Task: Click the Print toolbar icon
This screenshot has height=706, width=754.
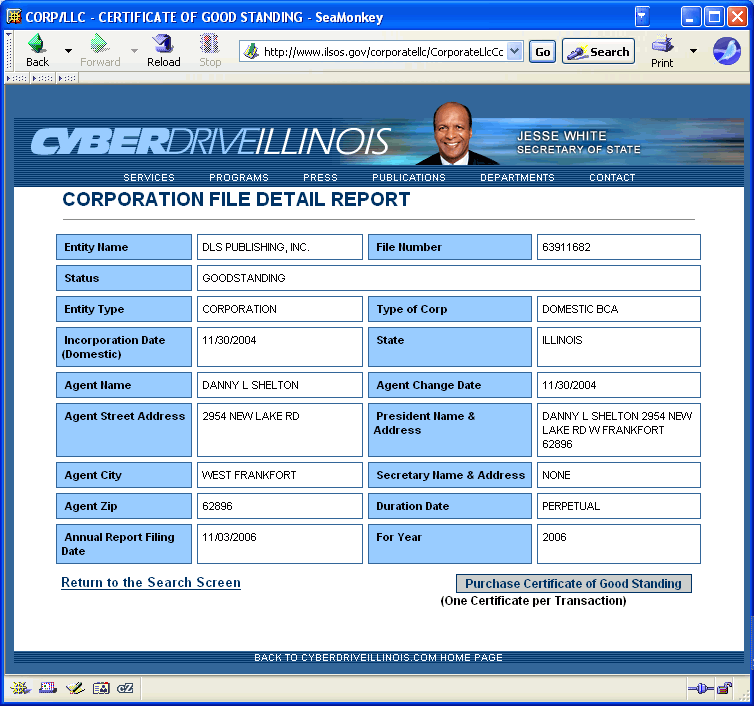Action: [662, 51]
